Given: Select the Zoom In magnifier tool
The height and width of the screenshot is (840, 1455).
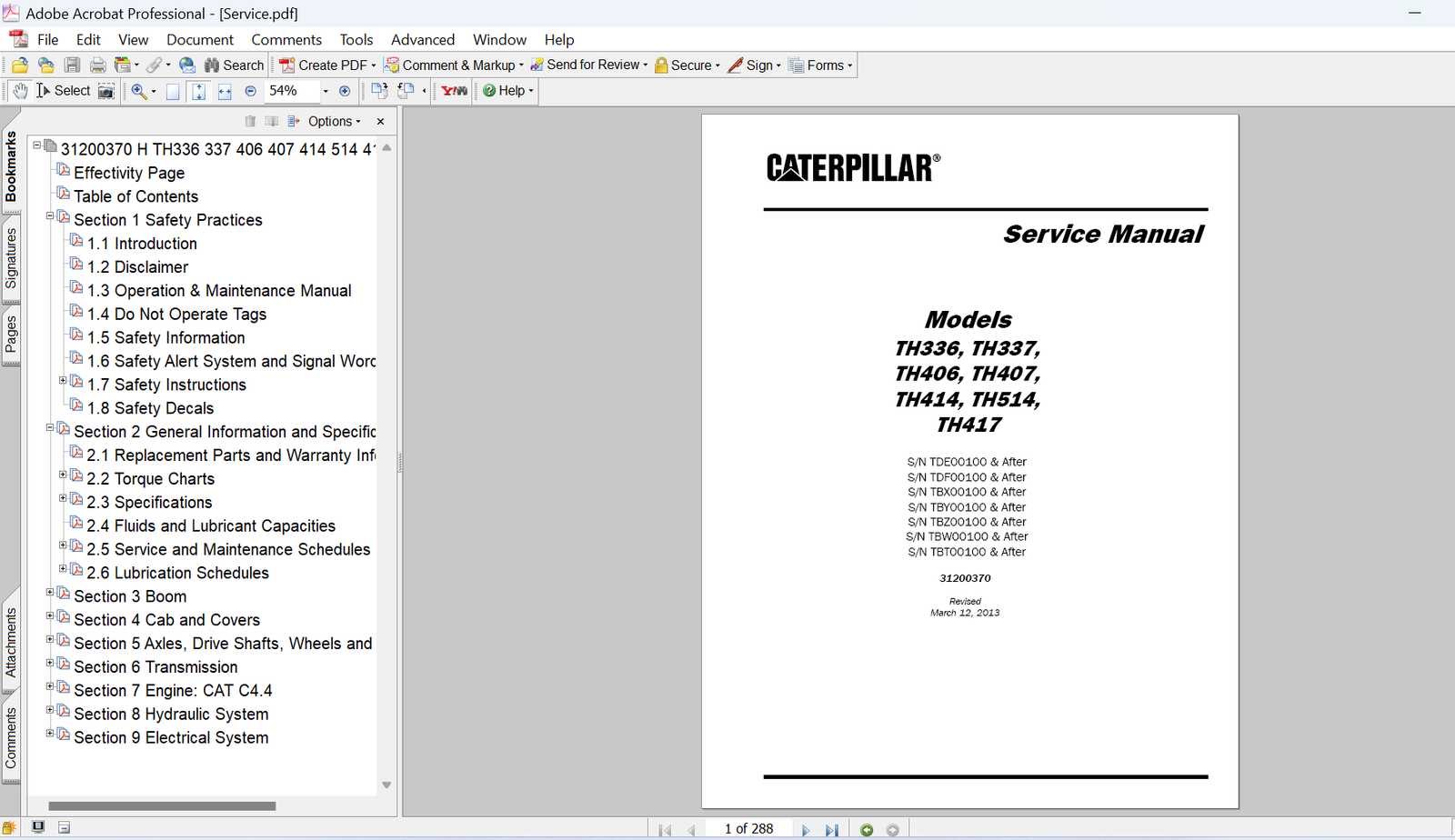Looking at the screenshot, I should point(139,91).
